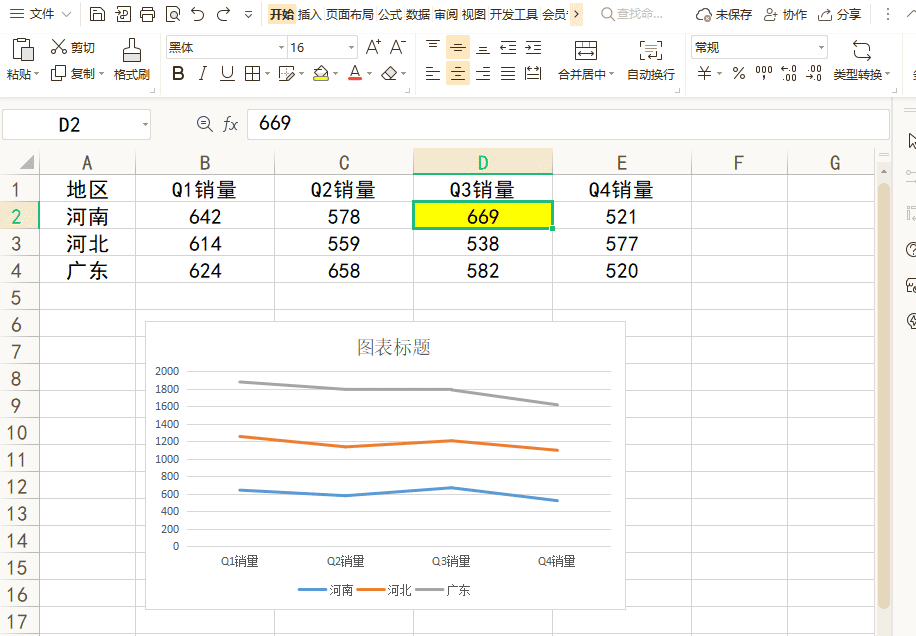Open the 页面布局 (Page Layout) tab
Viewport: 916px width, 636px height.
point(349,14)
